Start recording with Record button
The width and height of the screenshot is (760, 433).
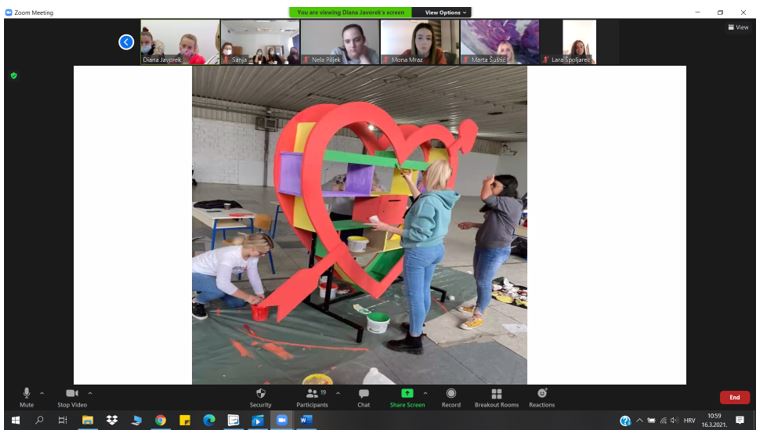click(x=451, y=395)
